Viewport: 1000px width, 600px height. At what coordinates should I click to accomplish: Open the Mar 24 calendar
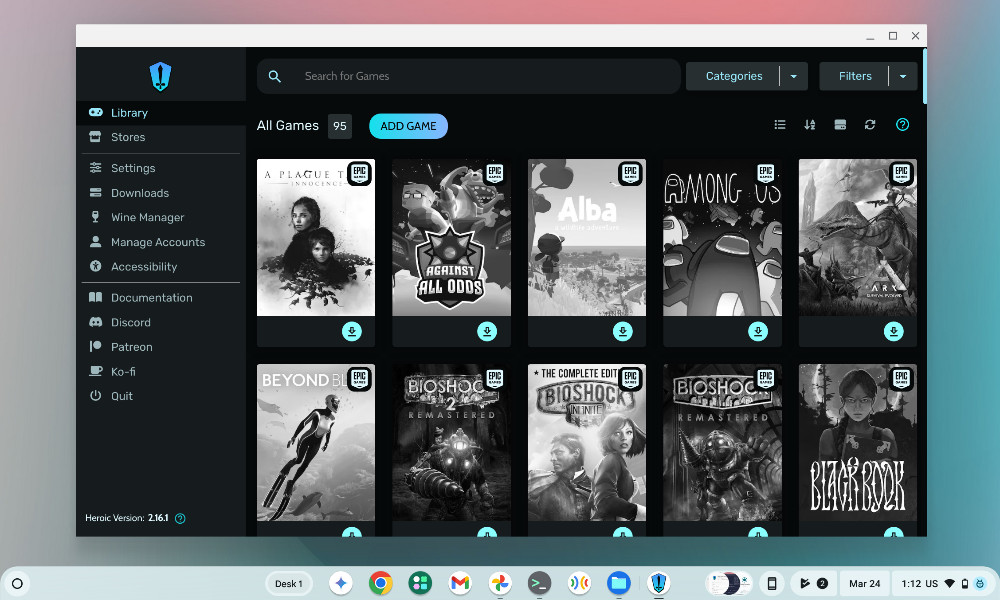point(864,583)
